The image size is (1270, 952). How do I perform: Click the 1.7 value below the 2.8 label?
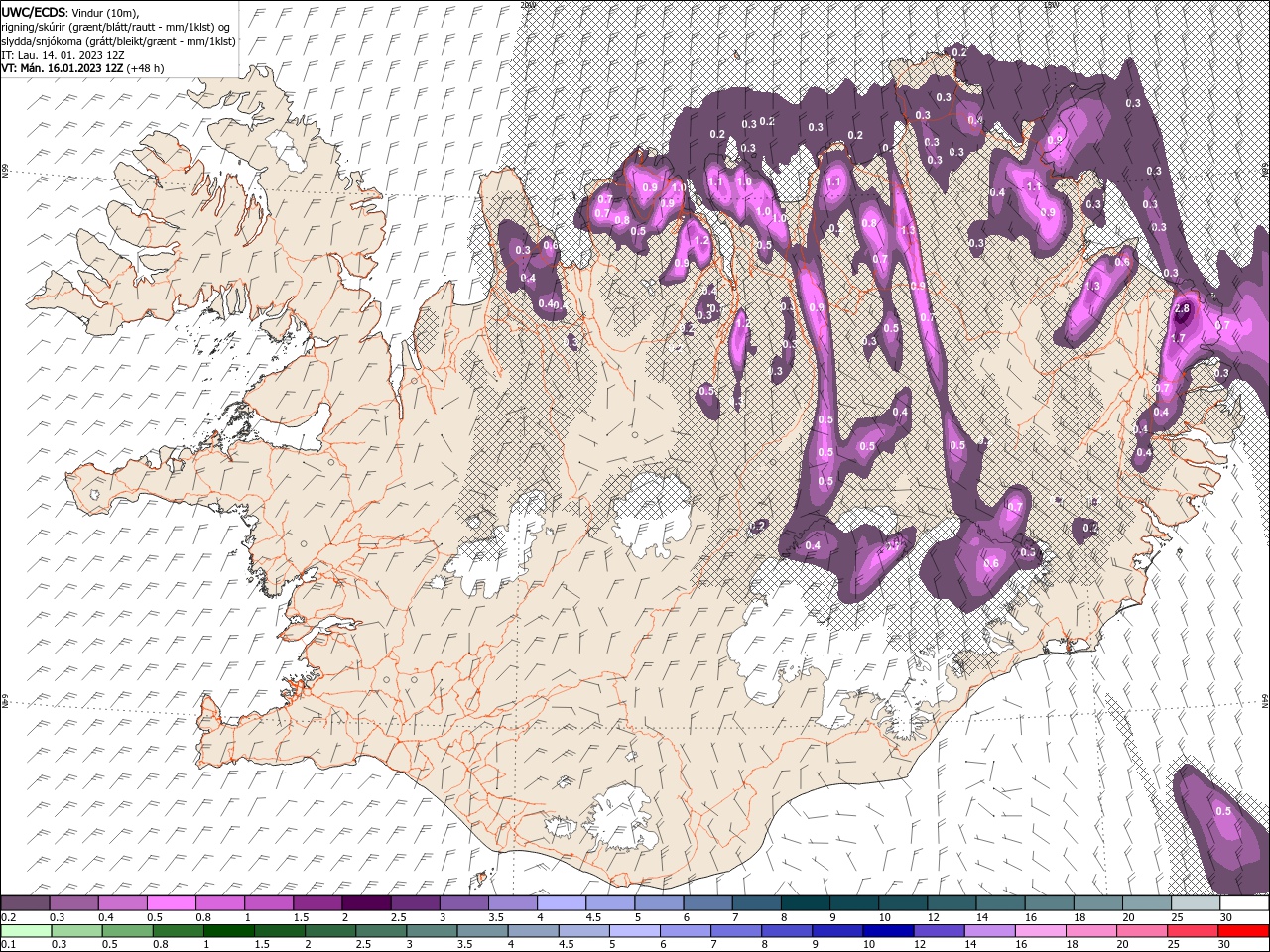[x=1179, y=338]
